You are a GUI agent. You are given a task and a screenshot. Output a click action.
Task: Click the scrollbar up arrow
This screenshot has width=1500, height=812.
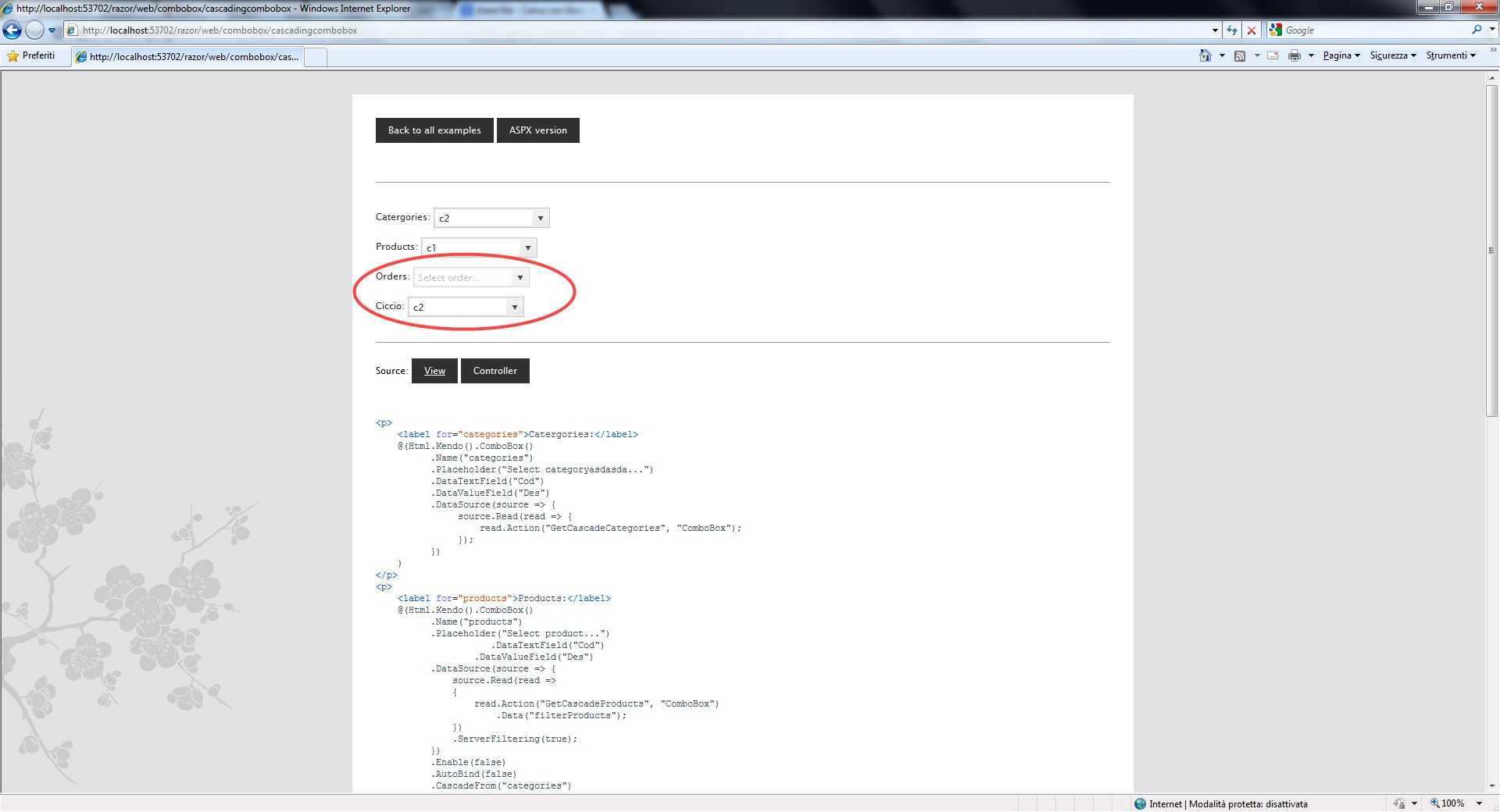tap(1491, 78)
